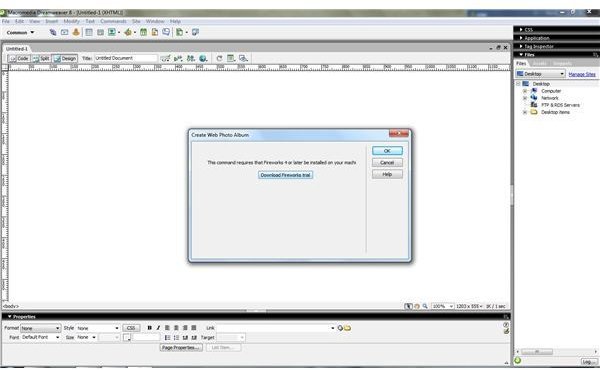Image resolution: width=600 pixels, height=370 pixels.
Task: Open the Common insert category dropdown
Action: pos(20,33)
